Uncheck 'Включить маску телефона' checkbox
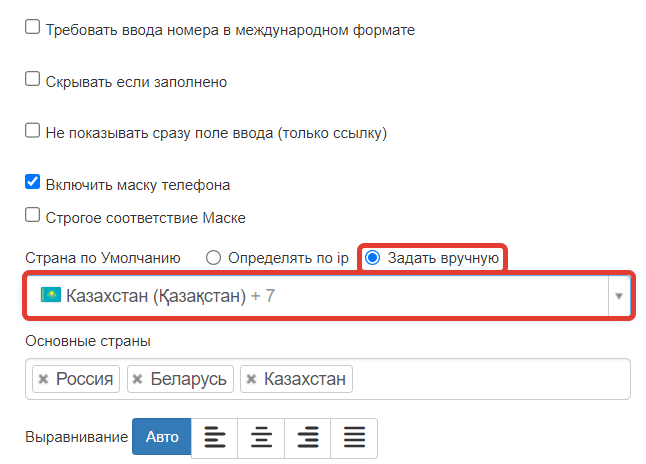This screenshot has height=464, width=646. (x=33, y=182)
